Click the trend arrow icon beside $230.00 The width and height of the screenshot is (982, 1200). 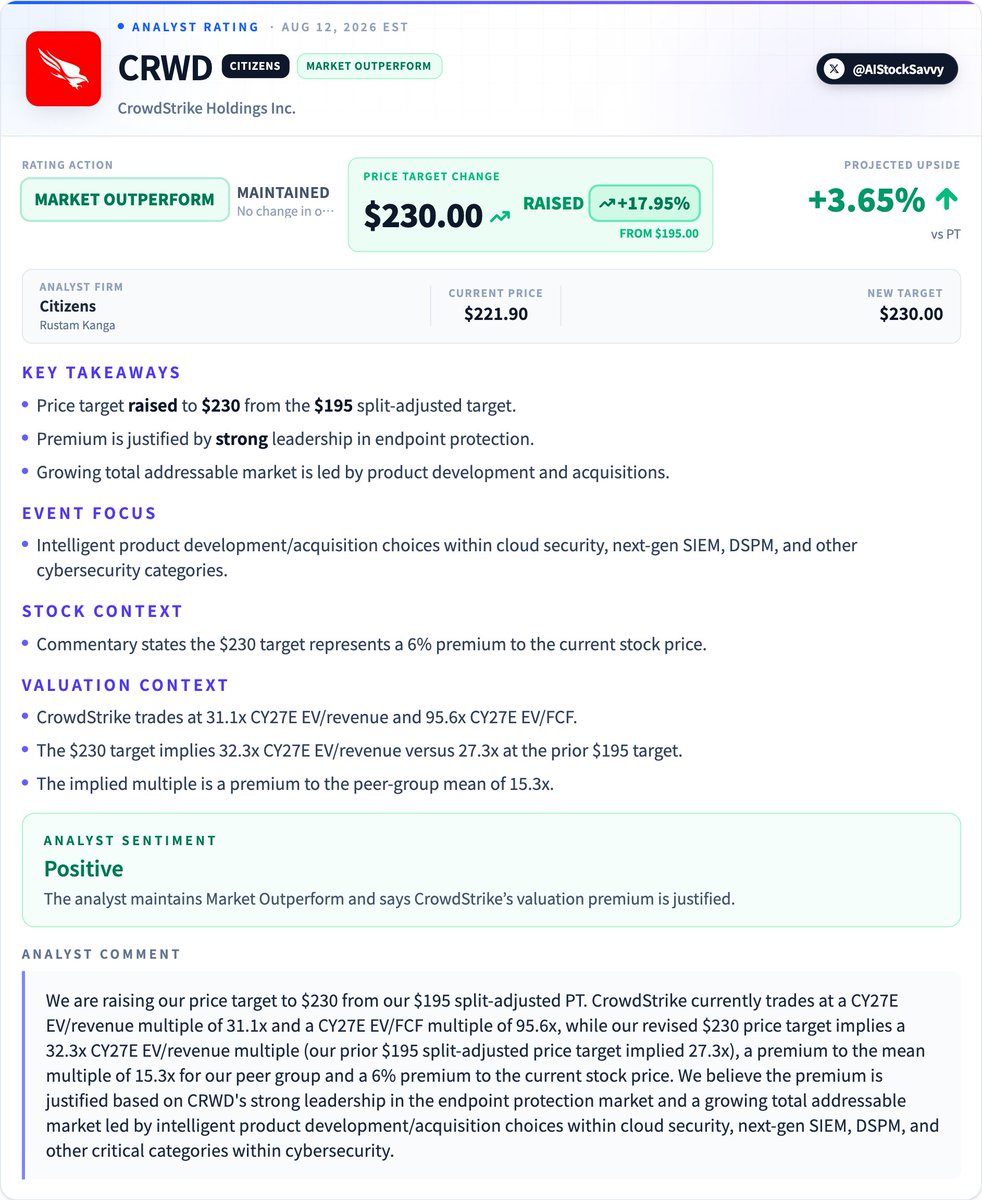500,215
